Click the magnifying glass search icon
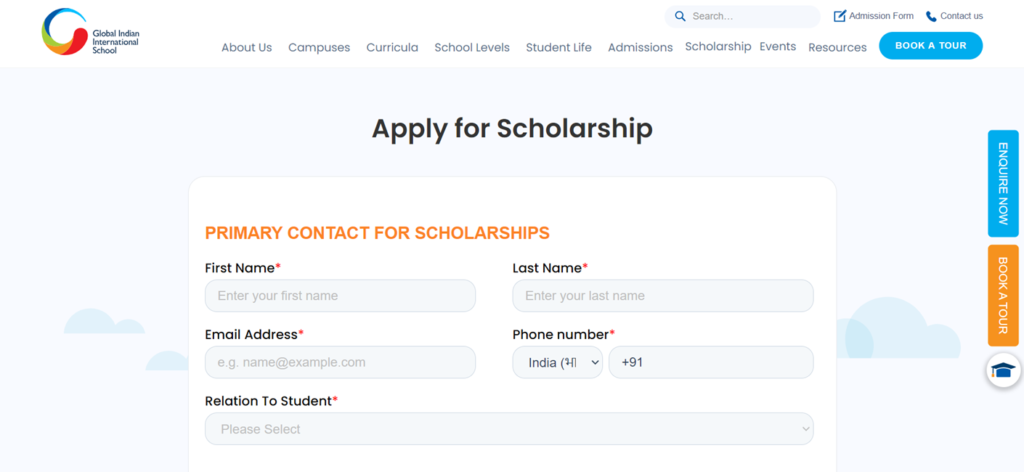The width and height of the screenshot is (1024, 472). coord(680,16)
